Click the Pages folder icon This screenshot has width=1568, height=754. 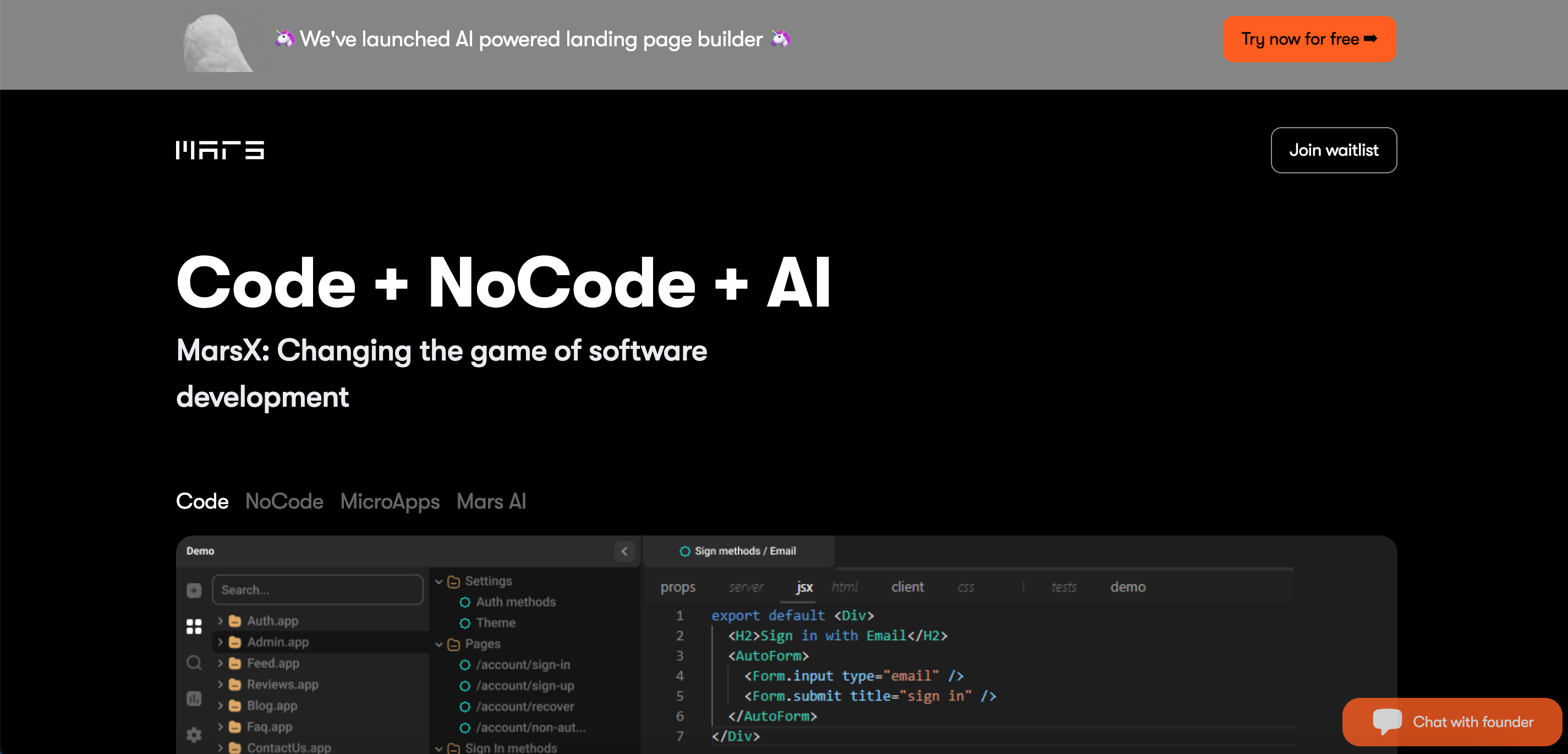click(x=453, y=644)
